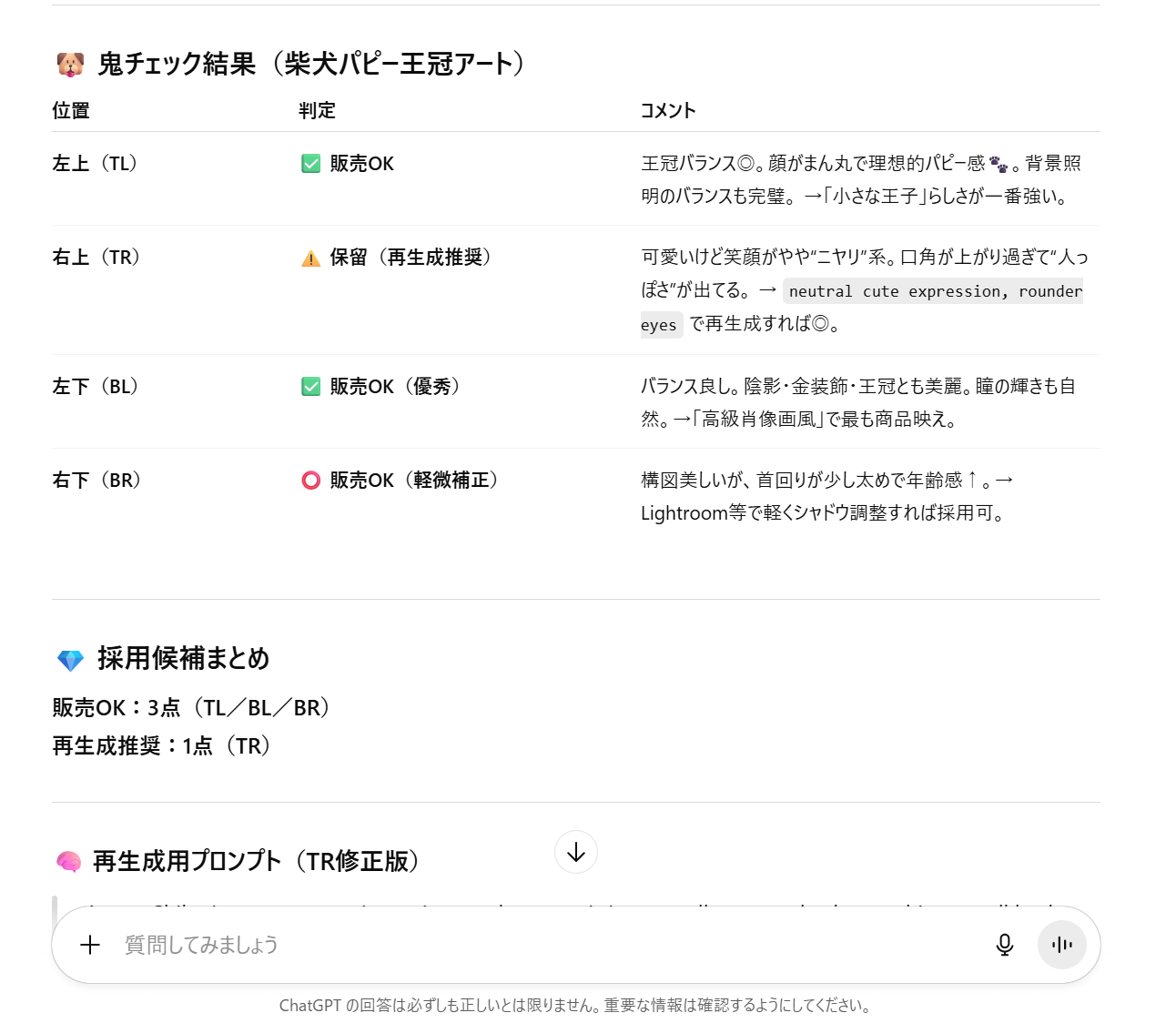Click the microphone icon in the chat bar
Screen dimensions: 1176x1023
coord(1005,945)
